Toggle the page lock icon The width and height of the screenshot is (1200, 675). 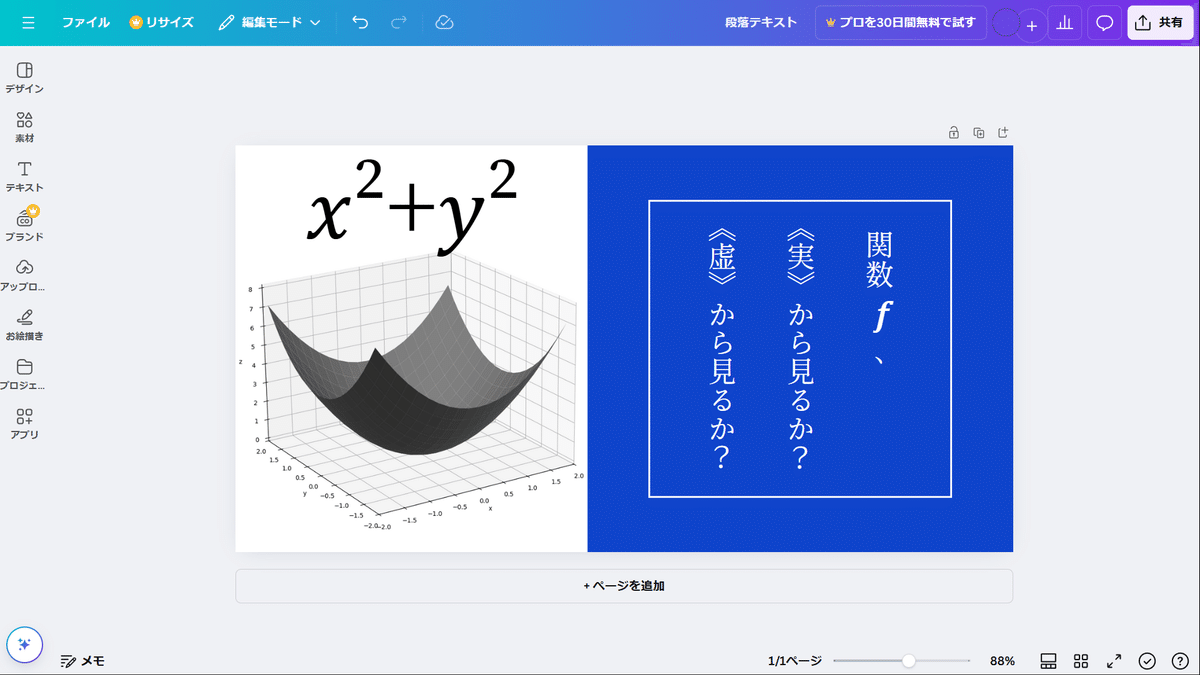(x=953, y=131)
